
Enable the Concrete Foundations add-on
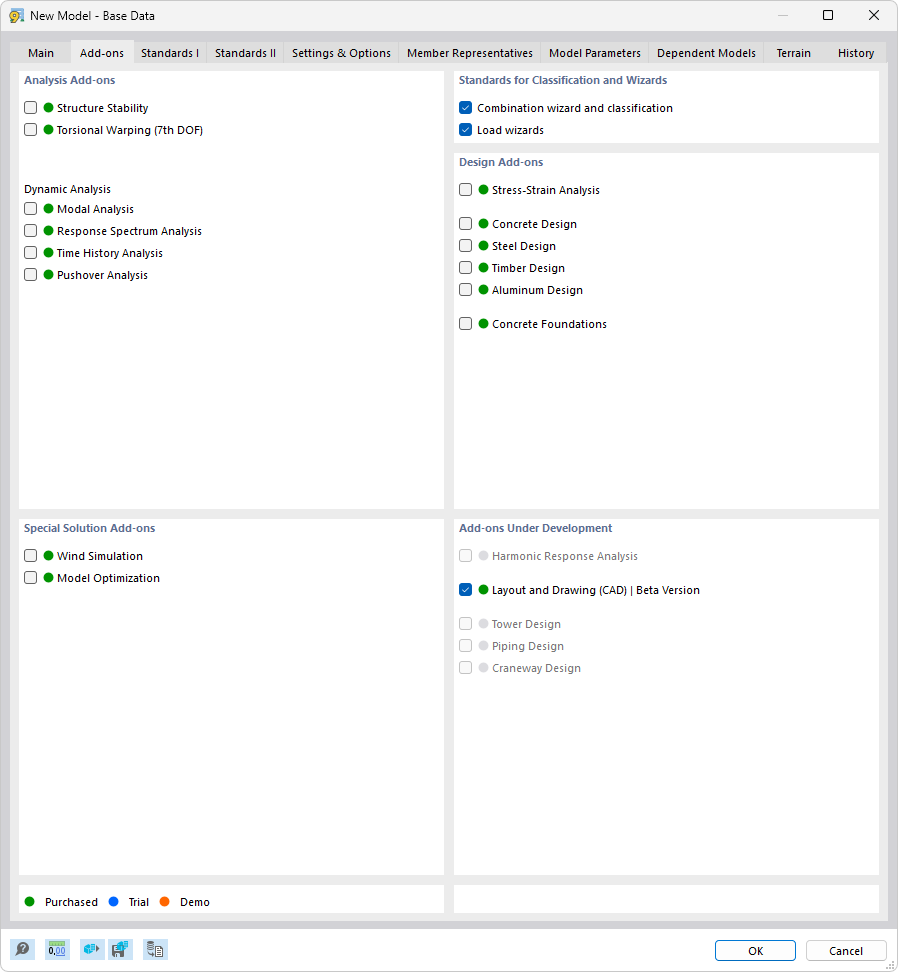pyautogui.click(x=465, y=323)
